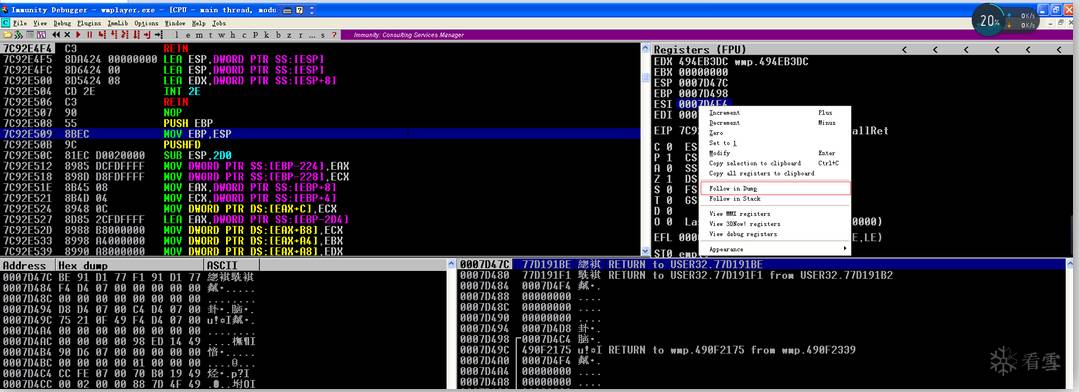Open the Options menu

pos(146,23)
